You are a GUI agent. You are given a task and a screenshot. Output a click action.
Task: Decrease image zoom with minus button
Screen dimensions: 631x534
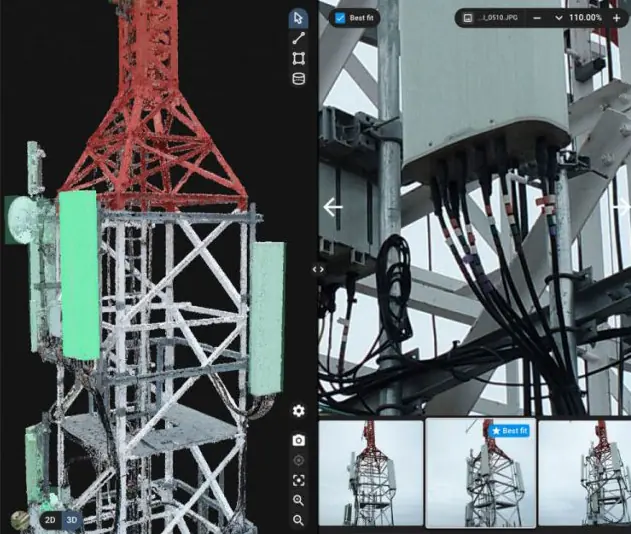tap(537, 18)
